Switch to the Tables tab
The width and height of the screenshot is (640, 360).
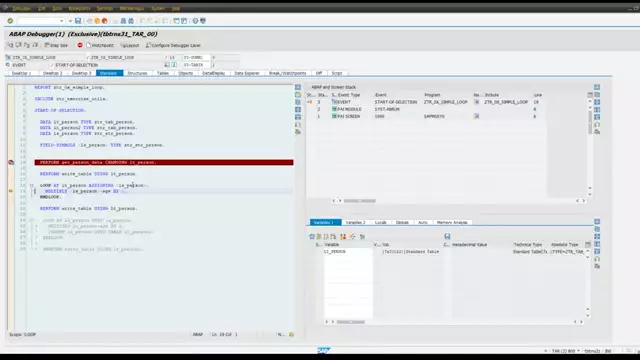click(163, 73)
